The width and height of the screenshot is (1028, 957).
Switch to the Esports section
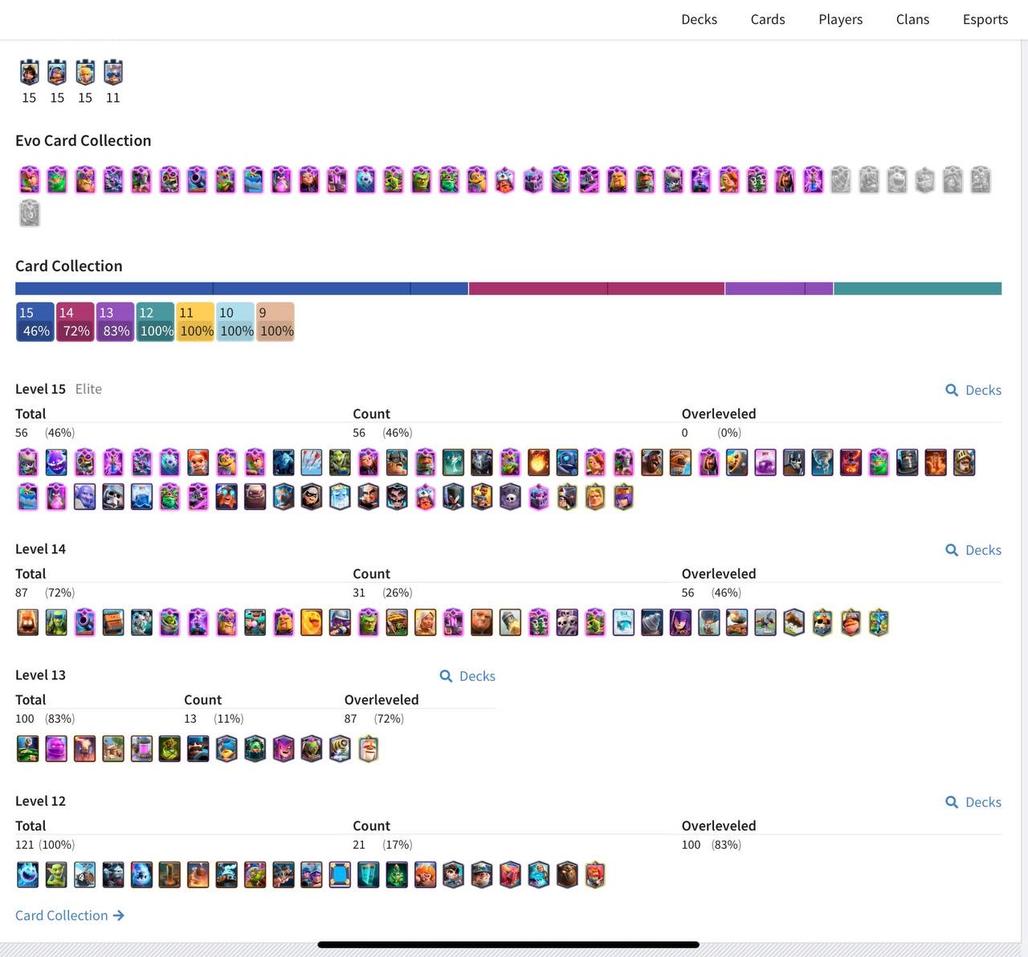[x=985, y=20]
